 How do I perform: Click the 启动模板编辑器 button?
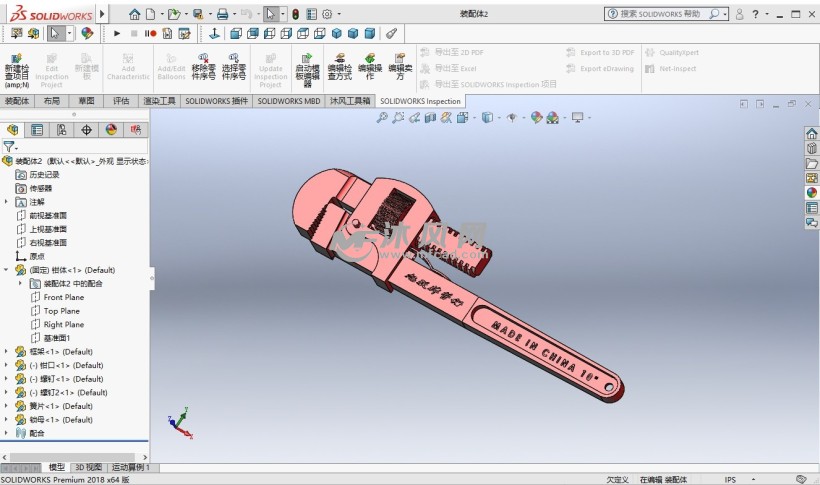coord(305,69)
